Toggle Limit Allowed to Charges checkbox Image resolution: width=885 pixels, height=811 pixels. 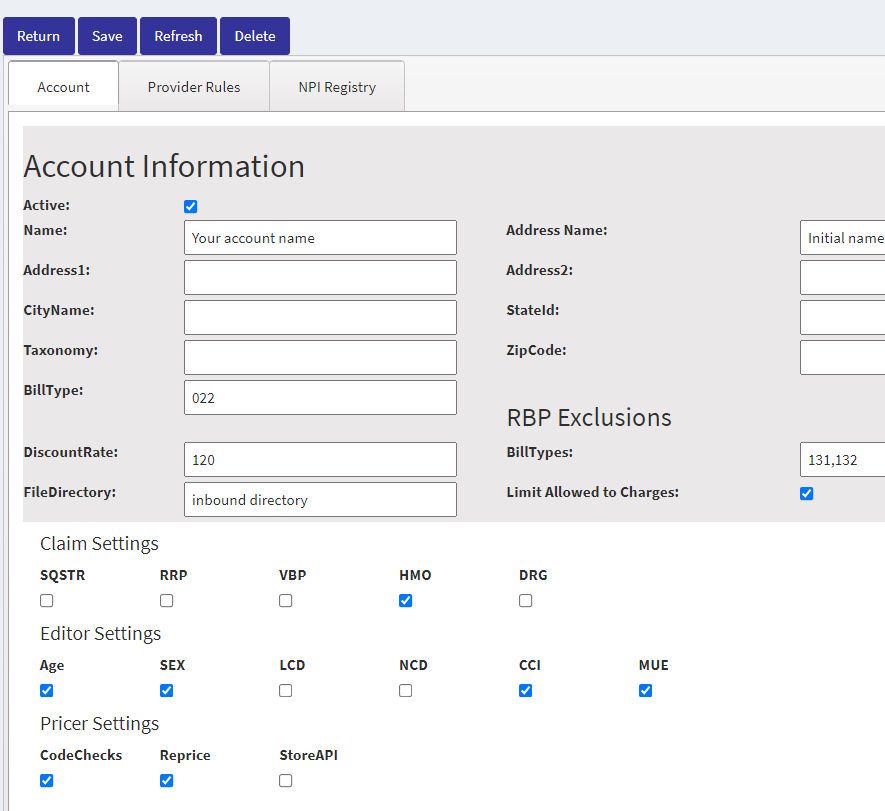click(807, 494)
